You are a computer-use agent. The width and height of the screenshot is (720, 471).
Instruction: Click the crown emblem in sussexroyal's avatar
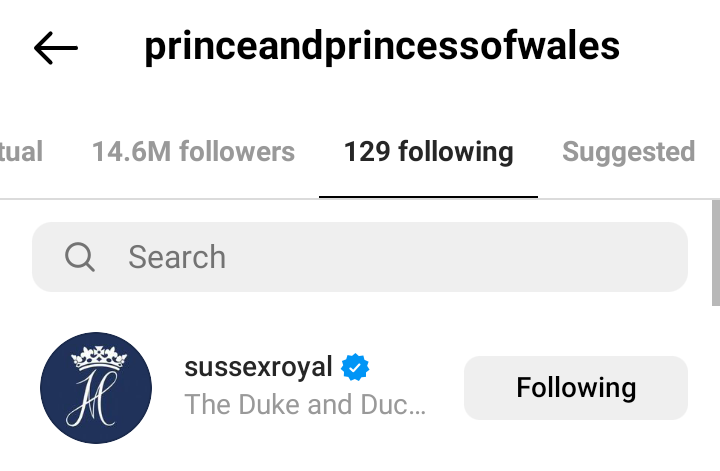(96, 358)
